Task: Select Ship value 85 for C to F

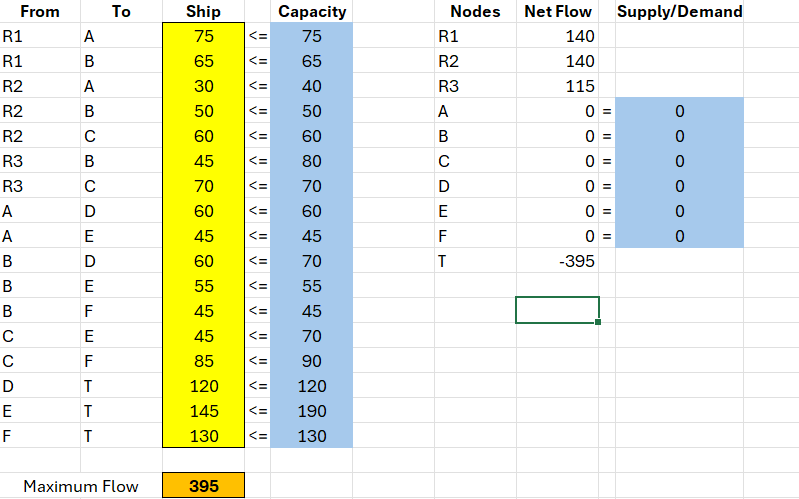Action: click(203, 361)
